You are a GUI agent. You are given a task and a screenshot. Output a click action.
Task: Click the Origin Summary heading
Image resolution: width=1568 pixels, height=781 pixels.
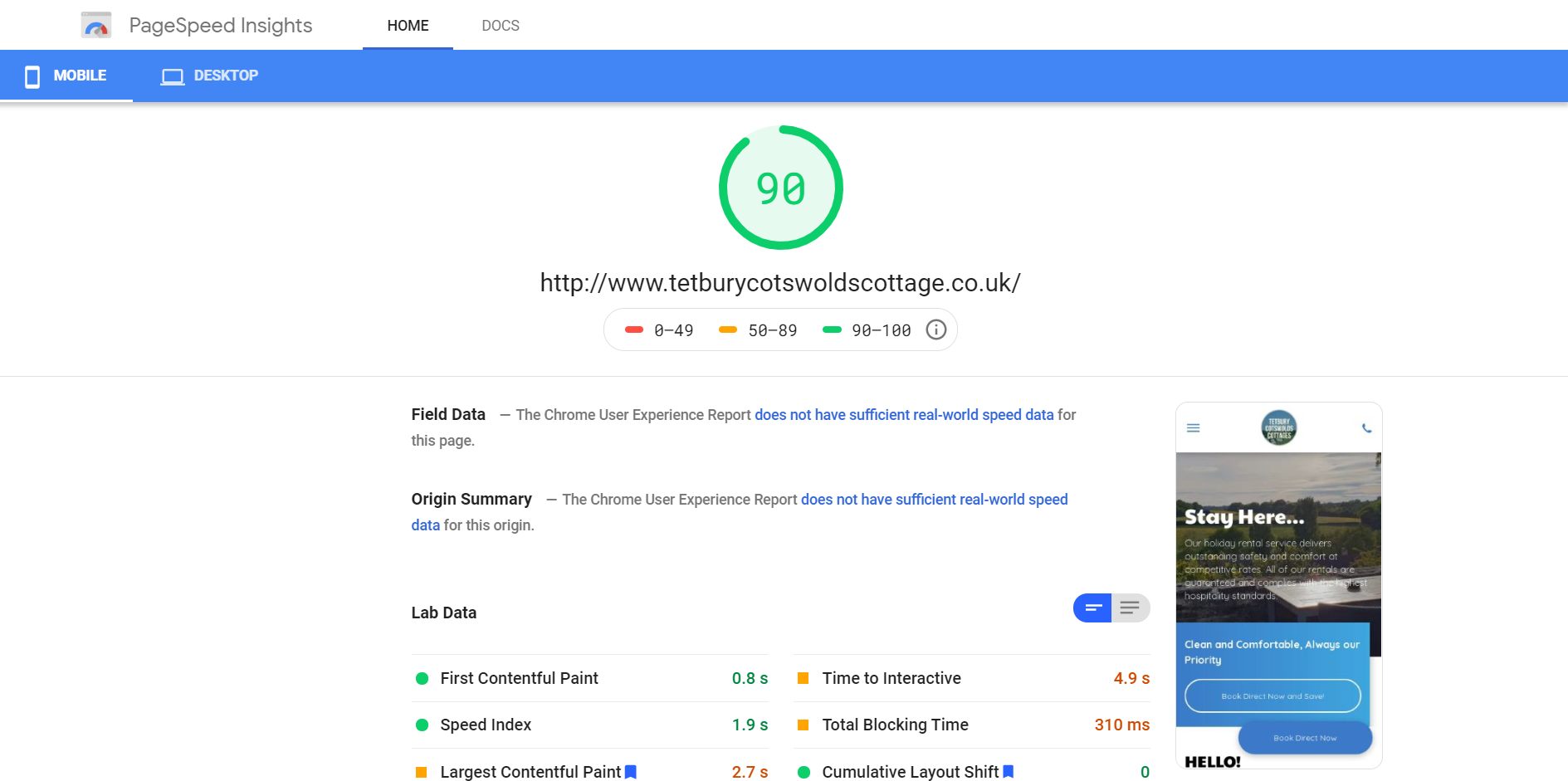[x=471, y=499]
